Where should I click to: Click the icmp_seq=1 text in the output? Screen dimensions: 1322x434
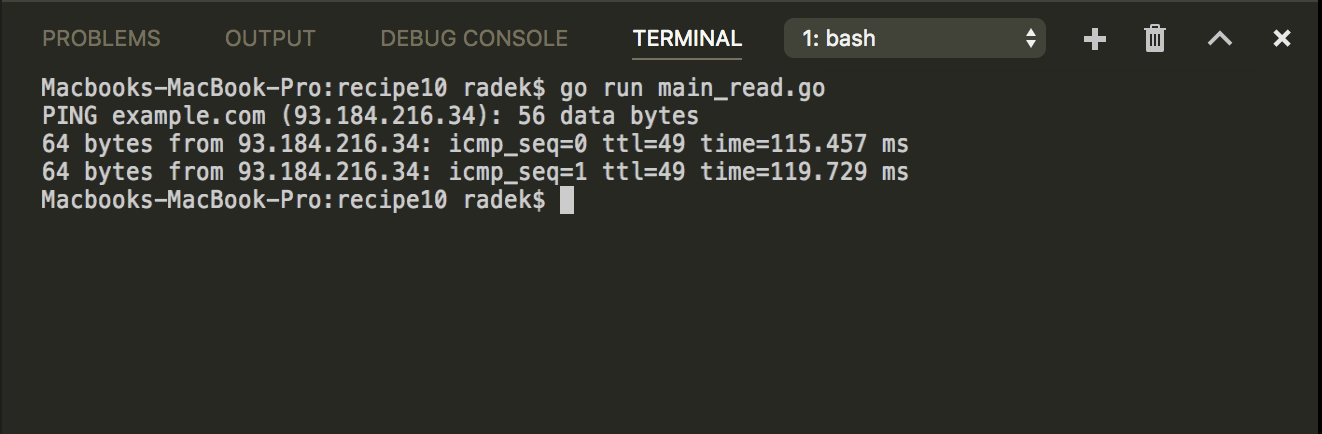pos(518,172)
